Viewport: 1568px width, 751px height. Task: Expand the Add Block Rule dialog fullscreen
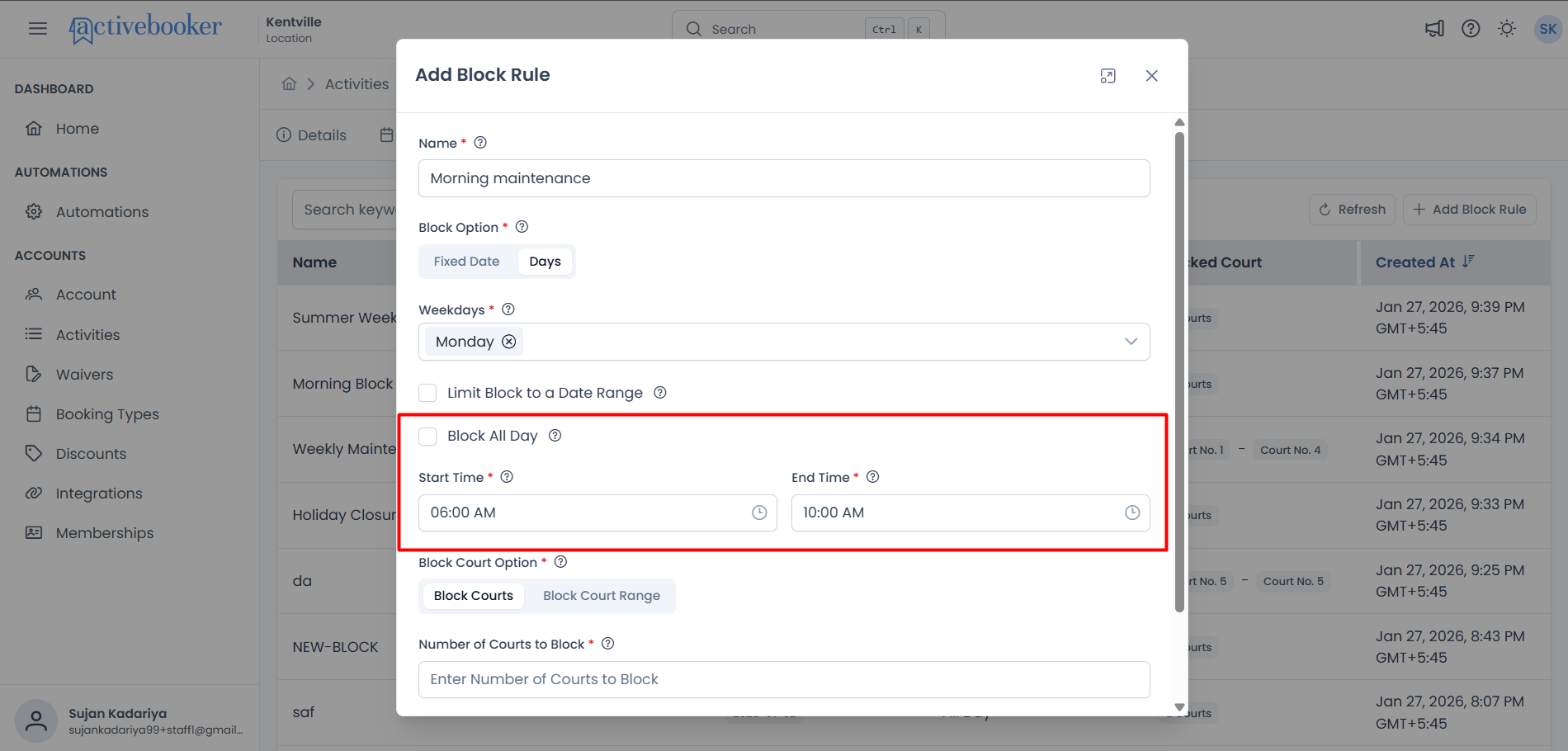[x=1108, y=76]
